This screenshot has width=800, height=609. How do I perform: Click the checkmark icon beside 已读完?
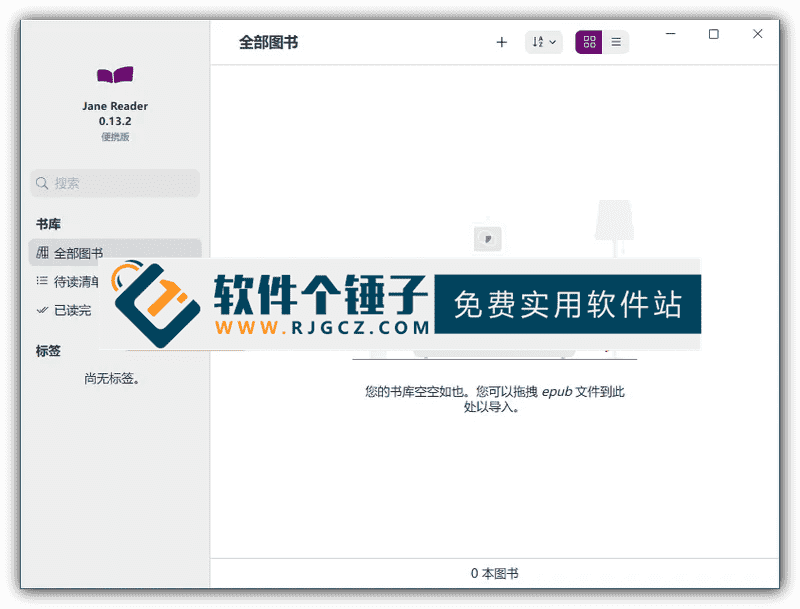pyautogui.click(x=41, y=308)
